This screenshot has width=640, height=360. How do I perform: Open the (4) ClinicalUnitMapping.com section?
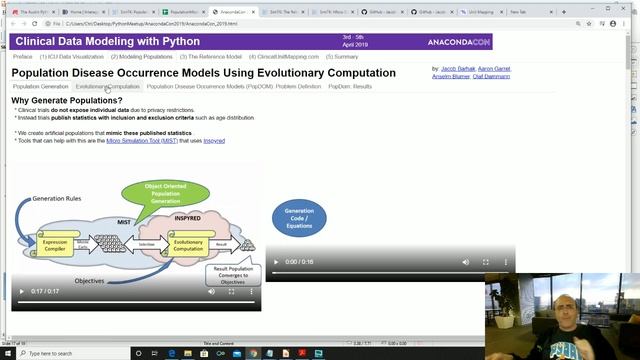(284, 57)
